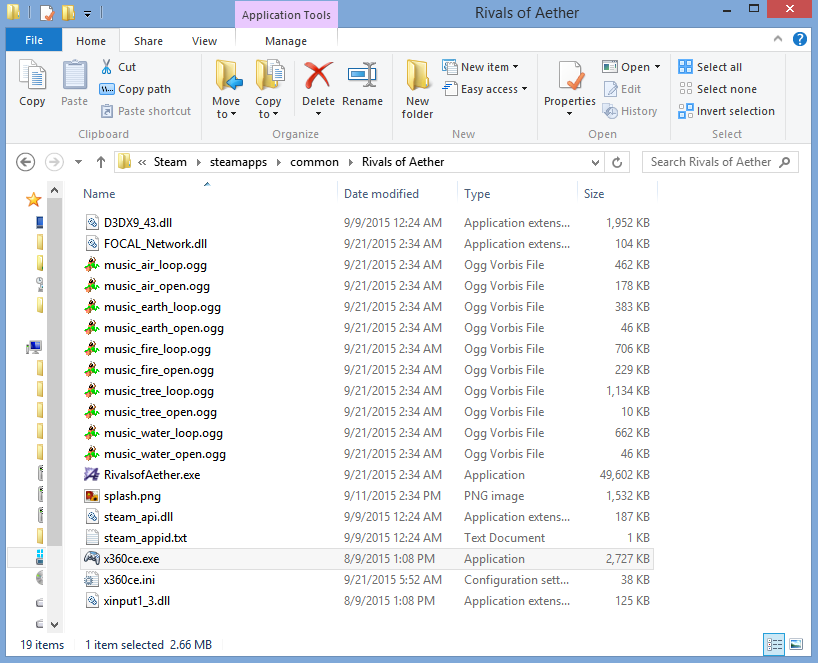Select the RivalsofAether.exe file

click(366, 475)
